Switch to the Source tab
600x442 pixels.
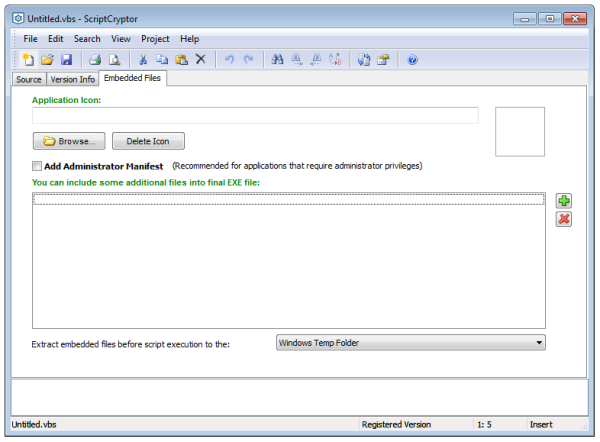[x=29, y=79]
